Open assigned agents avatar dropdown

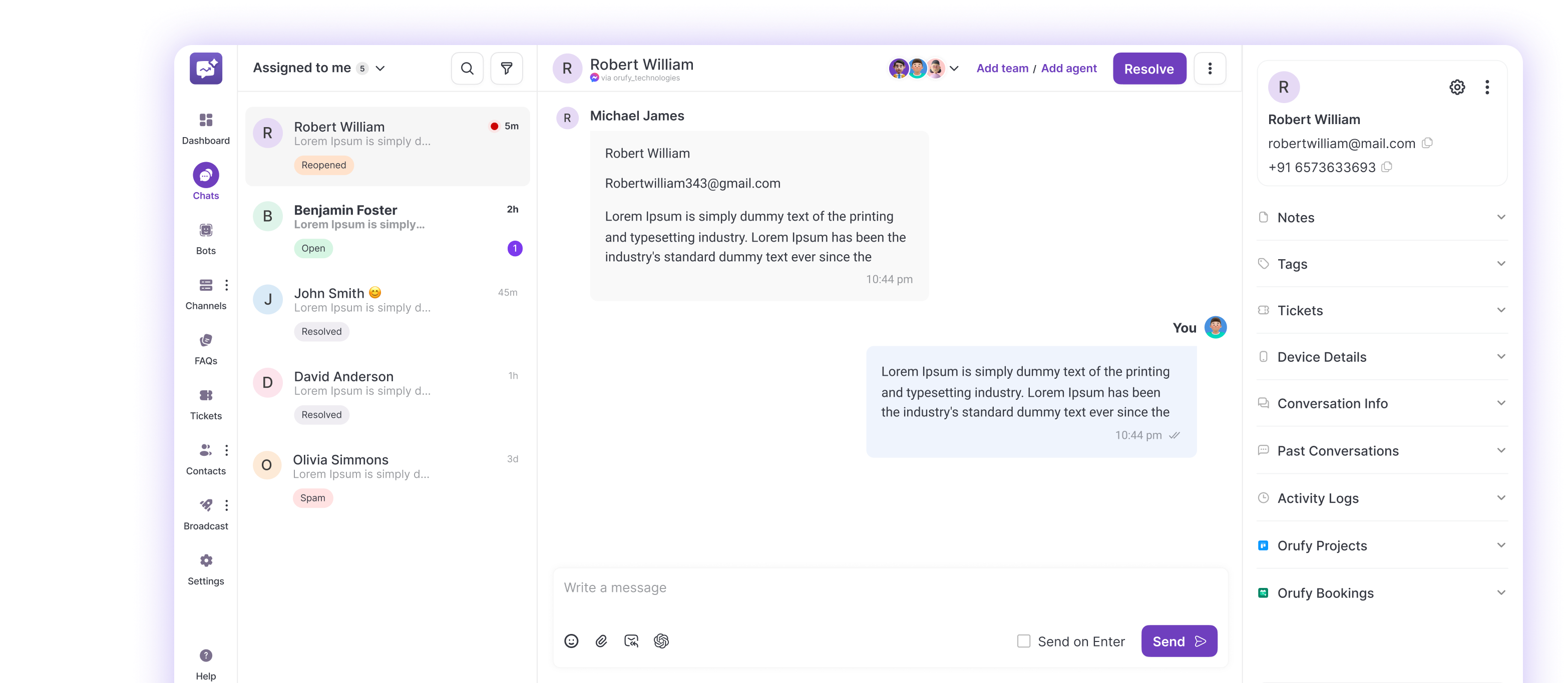pyautogui.click(x=954, y=69)
